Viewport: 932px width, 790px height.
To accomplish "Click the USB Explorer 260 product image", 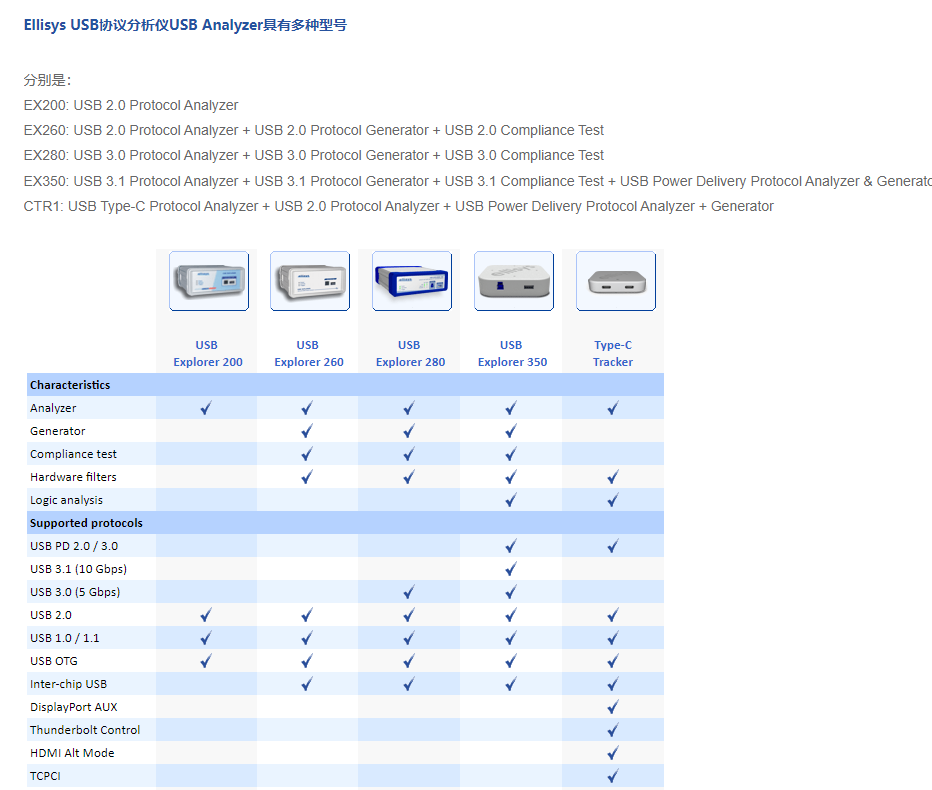I will pyautogui.click(x=309, y=281).
